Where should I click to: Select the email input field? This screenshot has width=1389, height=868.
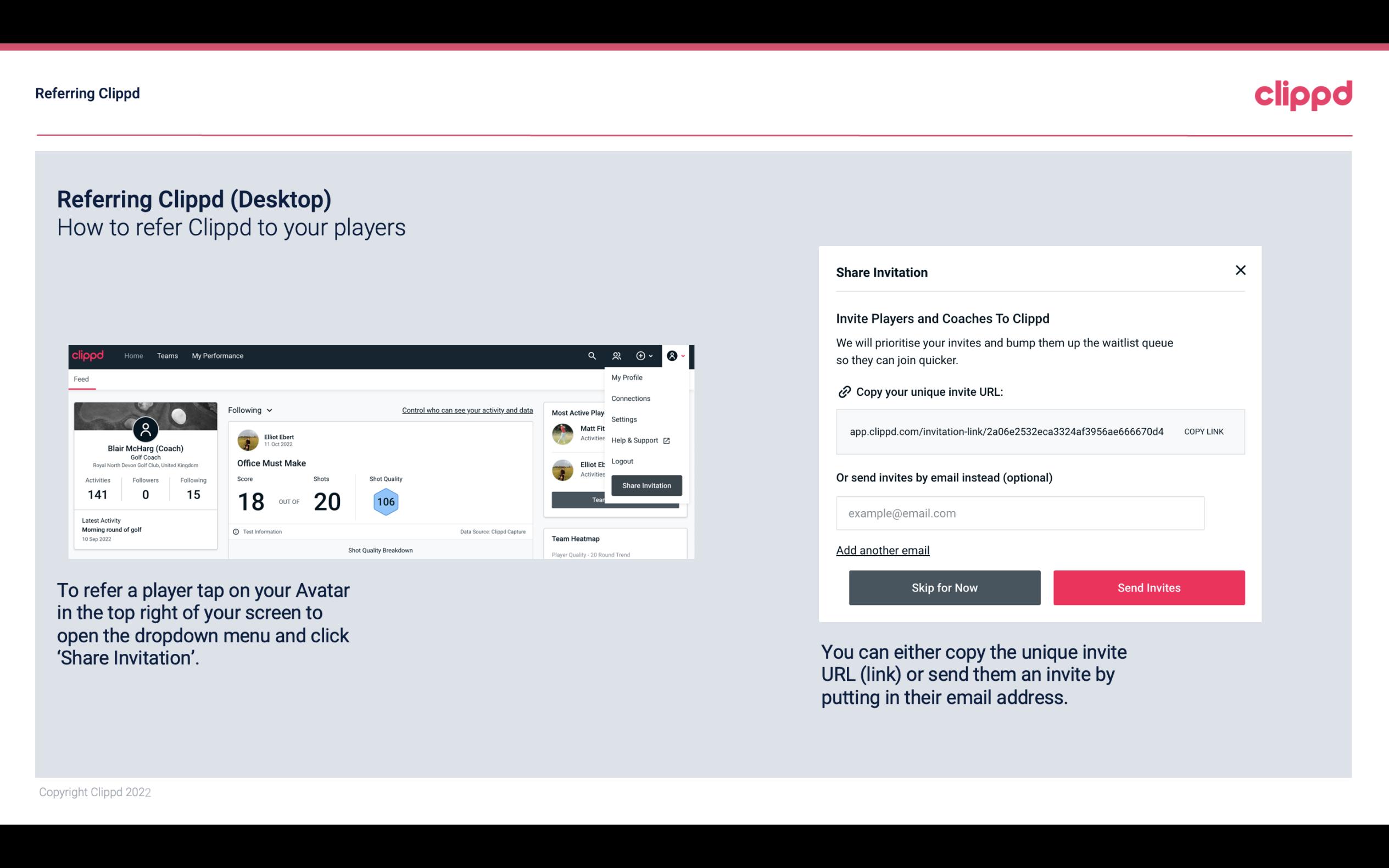coord(1020,513)
